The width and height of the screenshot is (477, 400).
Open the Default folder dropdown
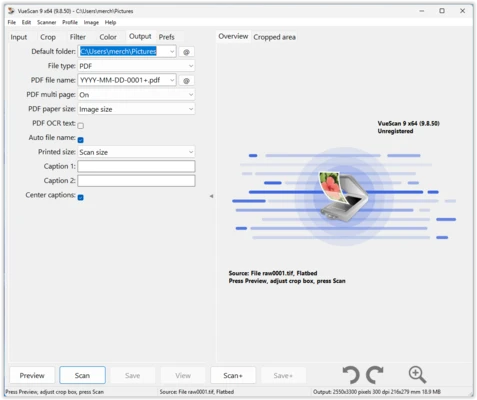pyautogui.click(x=172, y=51)
